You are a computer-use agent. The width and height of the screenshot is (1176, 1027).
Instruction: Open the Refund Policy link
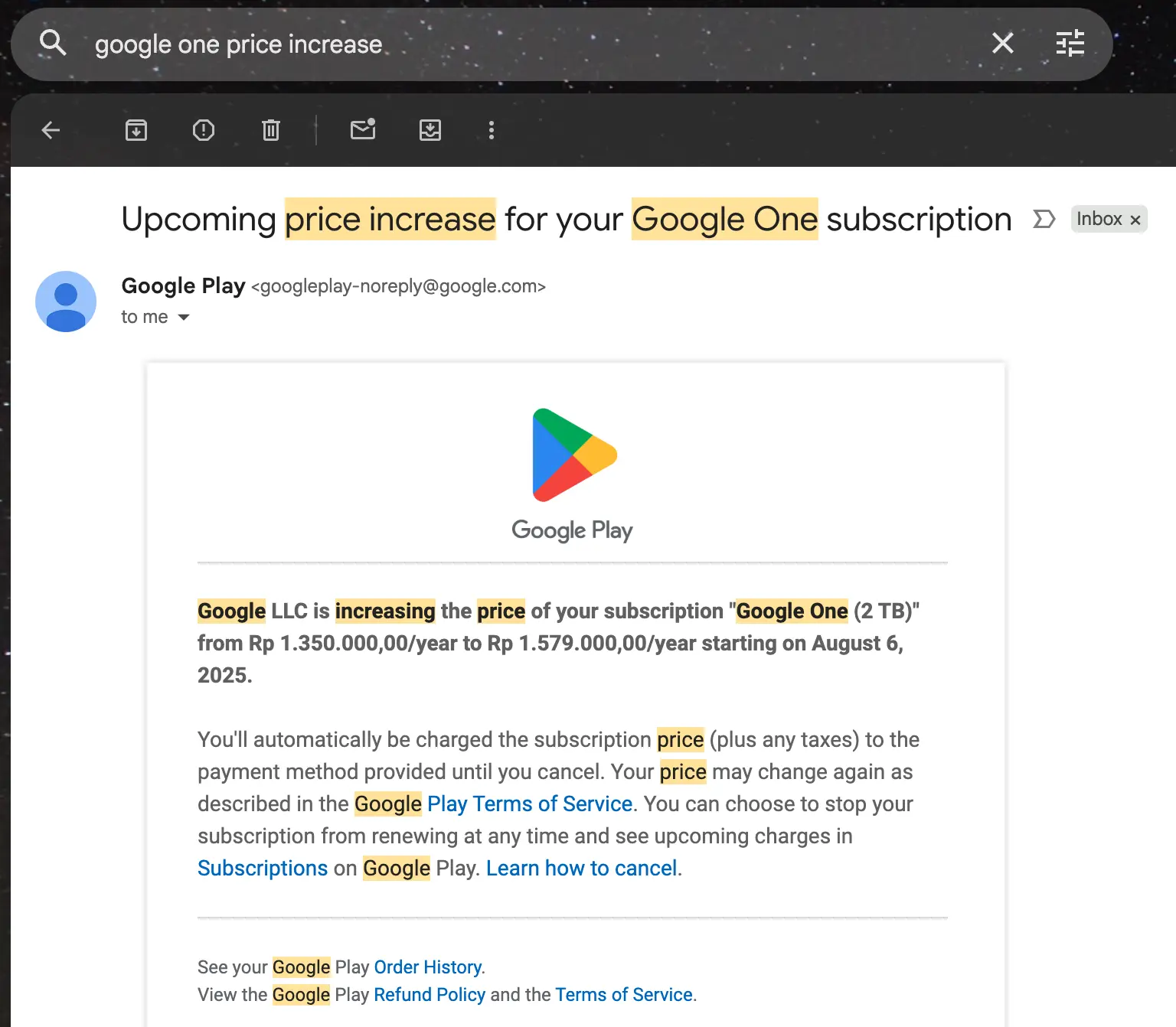tap(429, 994)
